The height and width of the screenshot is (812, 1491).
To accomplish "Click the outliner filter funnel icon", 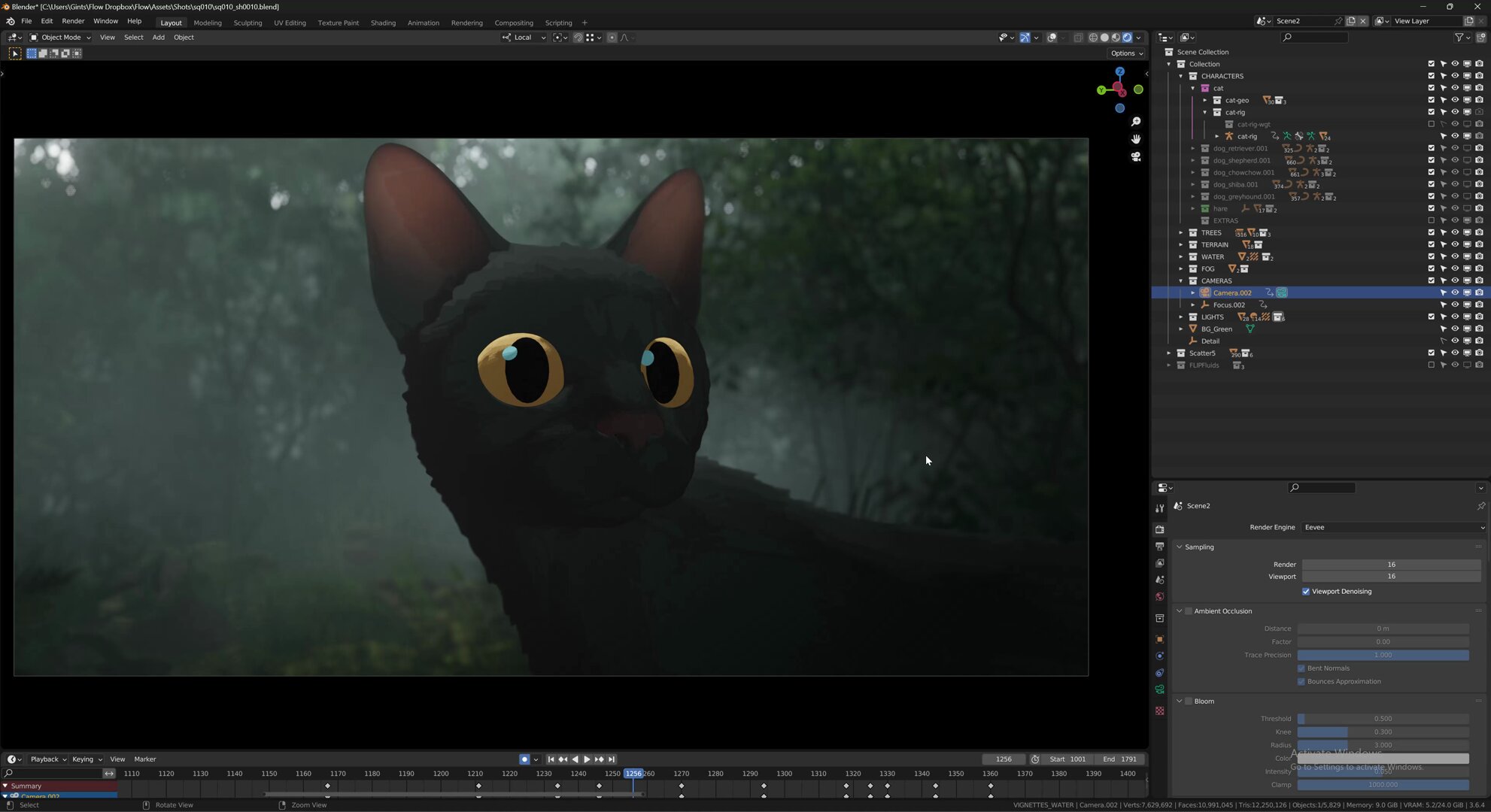I will click(1459, 38).
